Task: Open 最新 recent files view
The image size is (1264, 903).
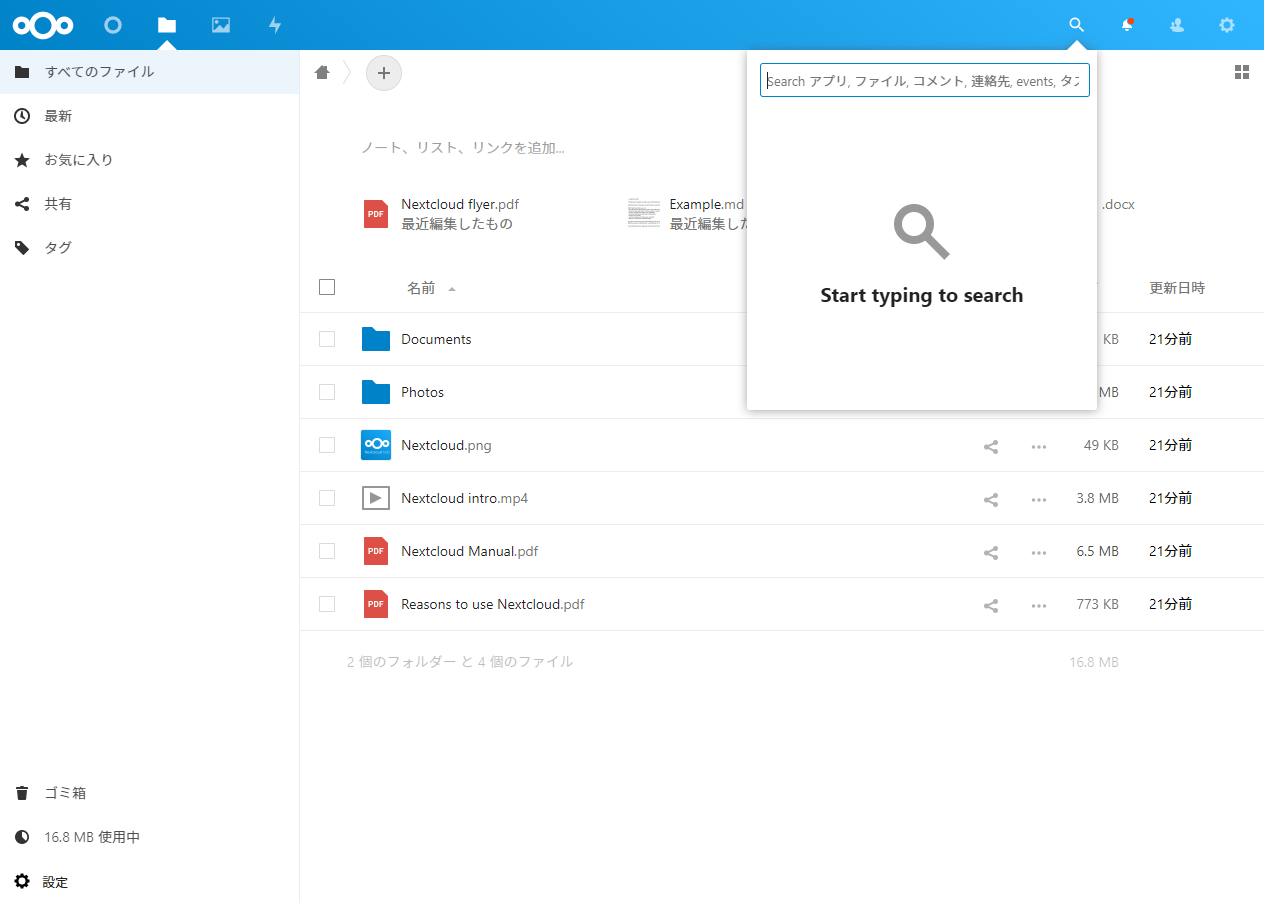Action: point(149,116)
